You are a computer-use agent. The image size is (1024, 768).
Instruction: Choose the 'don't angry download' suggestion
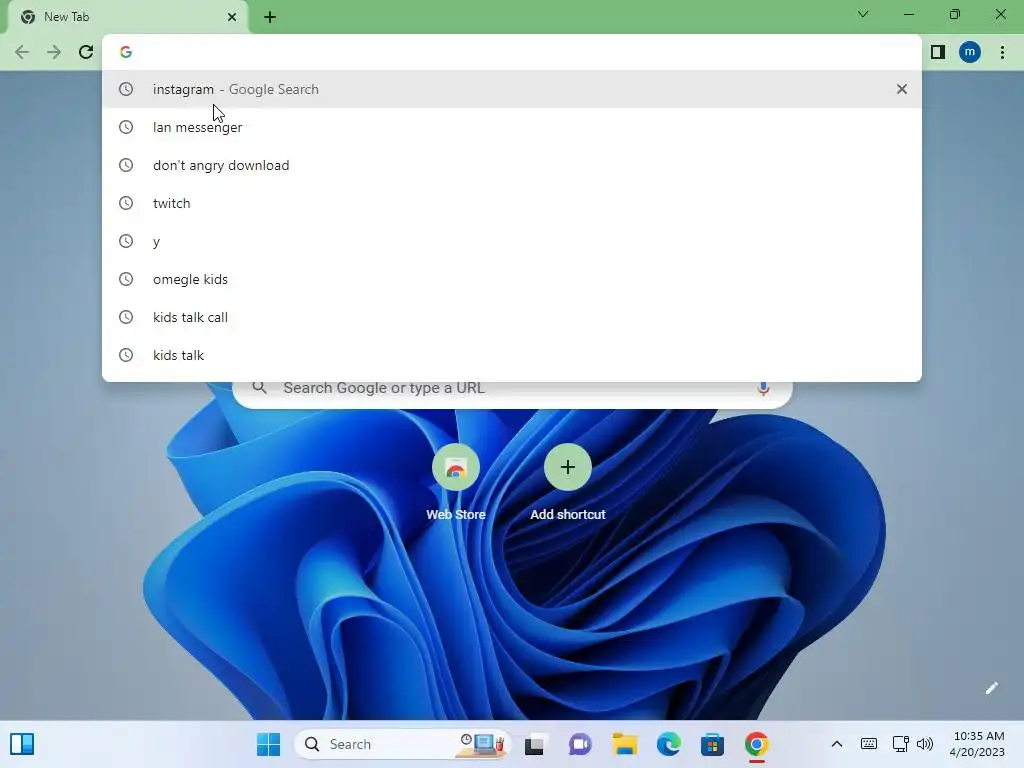coord(512,165)
